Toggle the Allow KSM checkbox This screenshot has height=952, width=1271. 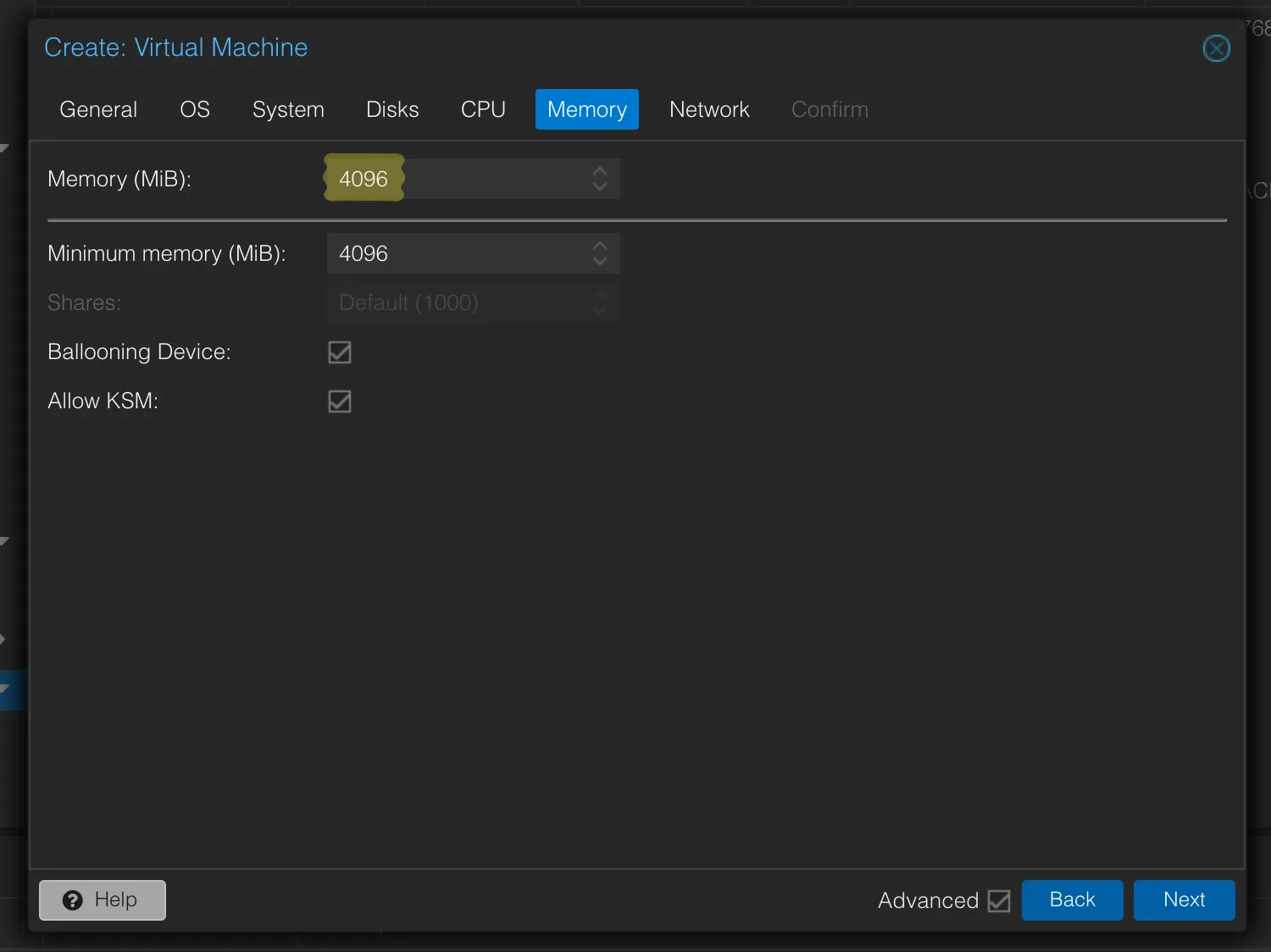pyautogui.click(x=340, y=401)
